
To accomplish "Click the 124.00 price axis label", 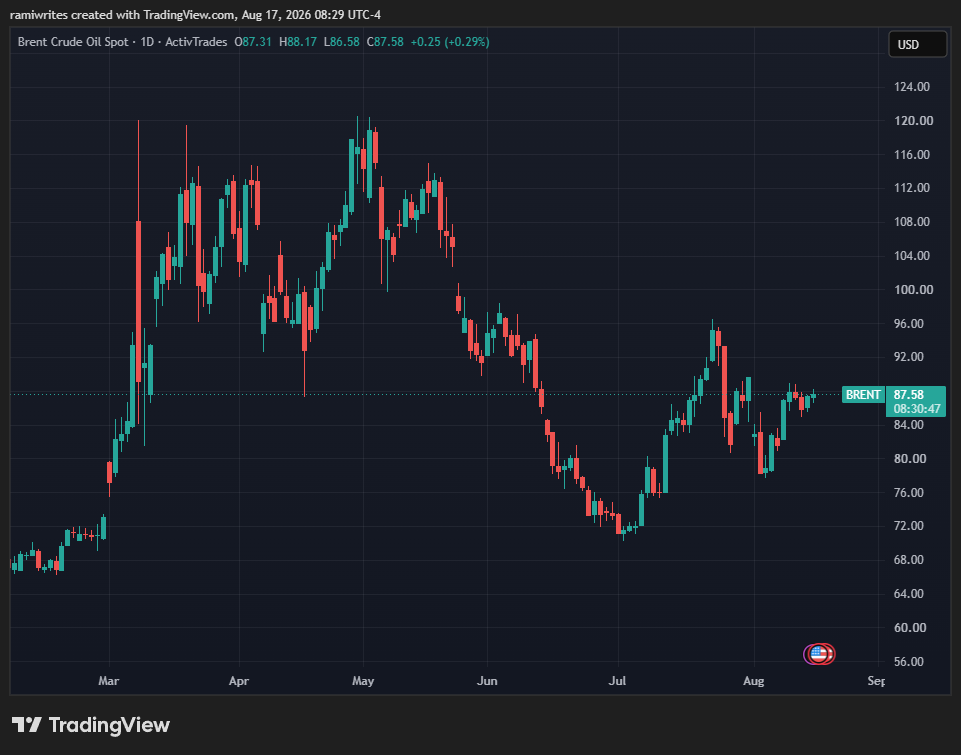I will point(913,87).
